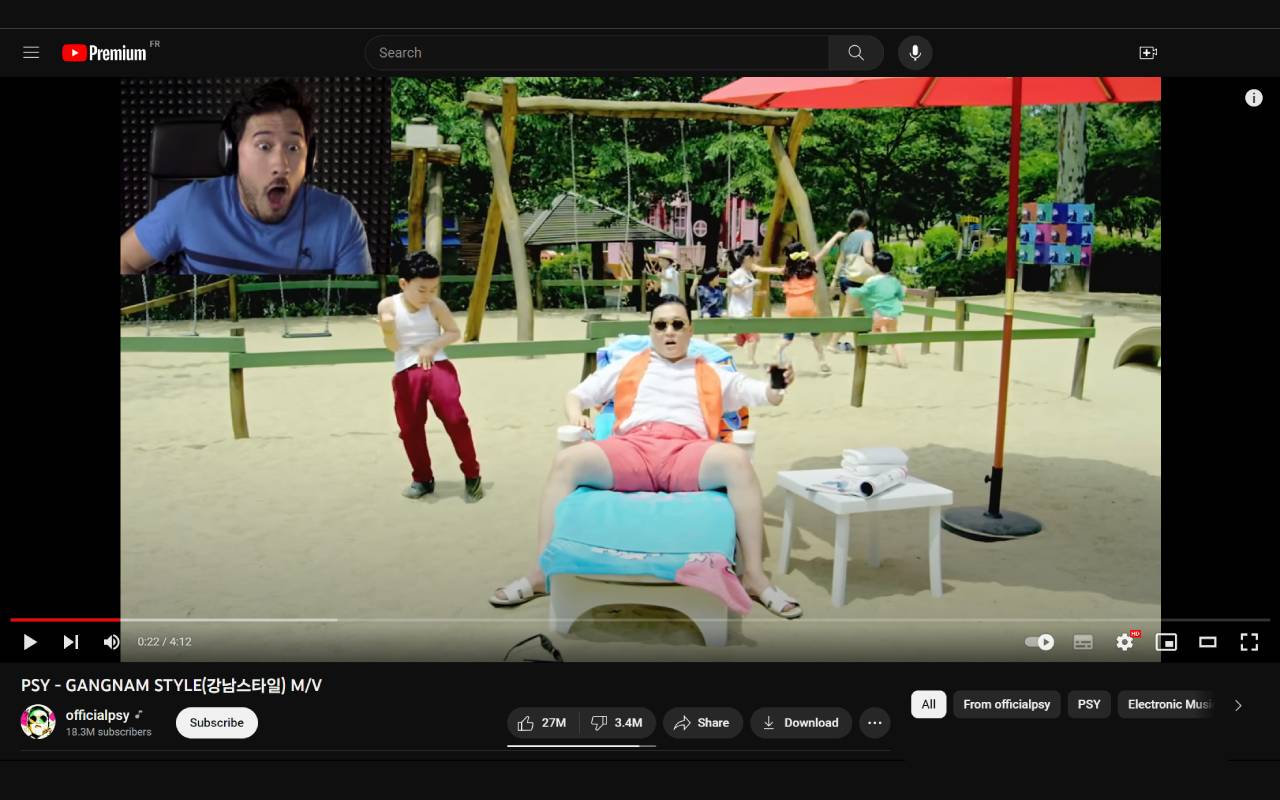Select the 'From officialpsy' filter chip

click(x=1006, y=704)
